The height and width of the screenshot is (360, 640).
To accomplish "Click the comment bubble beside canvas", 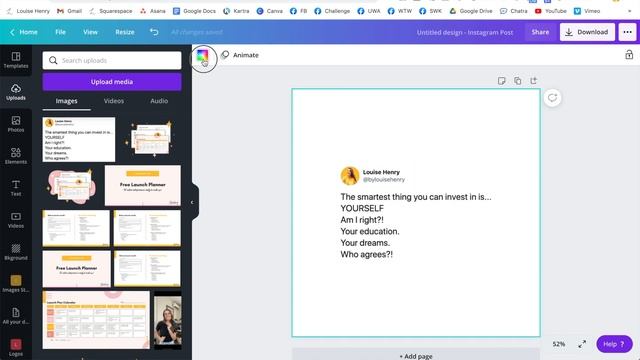I will [x=552, y=98].
